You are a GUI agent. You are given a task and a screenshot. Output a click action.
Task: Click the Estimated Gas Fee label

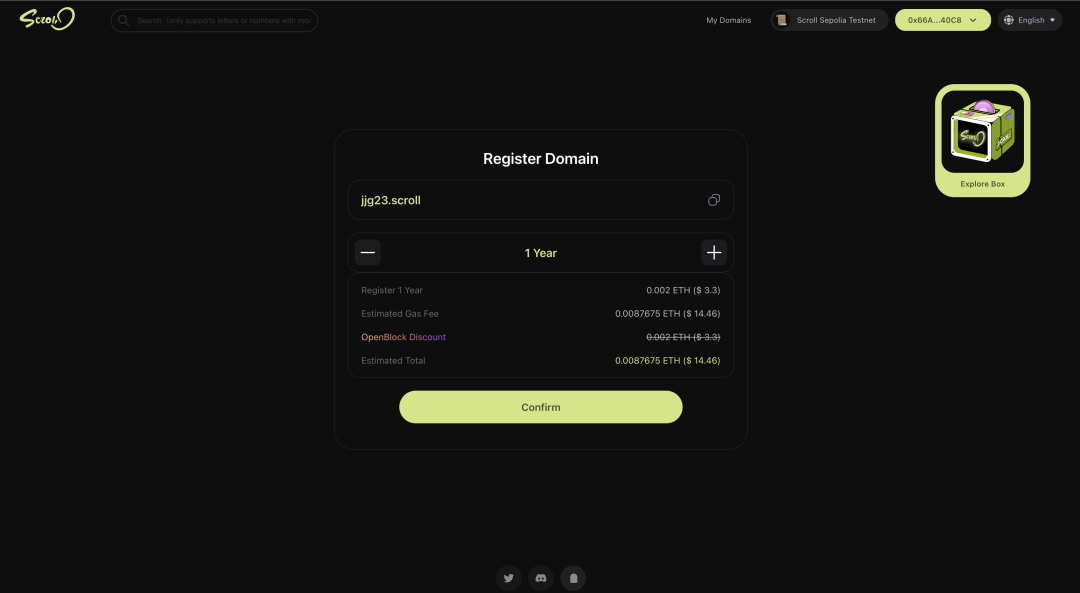tap(399, 313)
